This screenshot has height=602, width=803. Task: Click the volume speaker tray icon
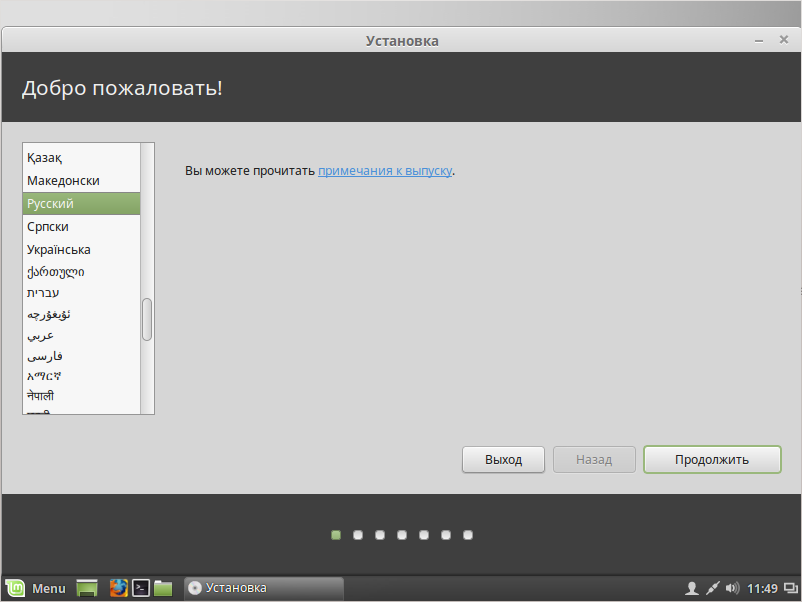pos(732,588)
